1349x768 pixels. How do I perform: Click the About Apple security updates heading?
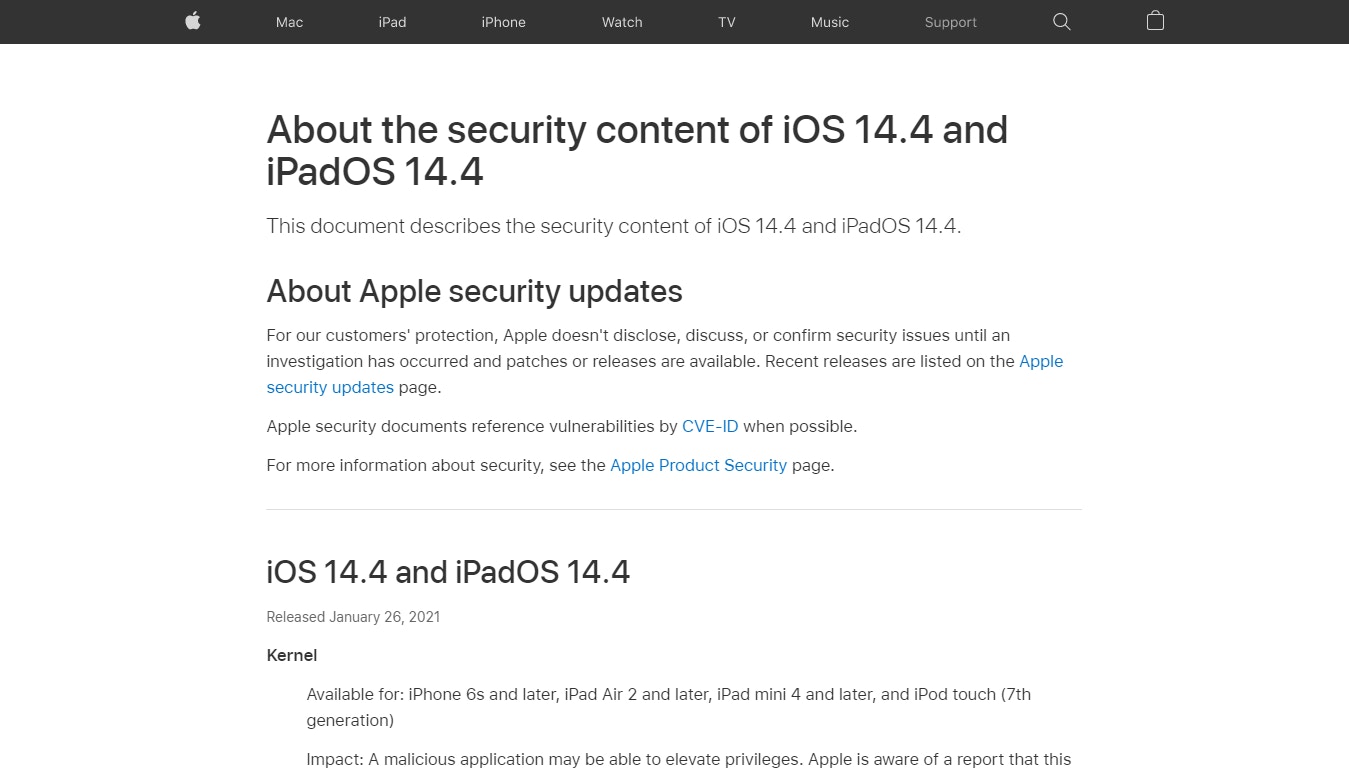tap(474, 291)
